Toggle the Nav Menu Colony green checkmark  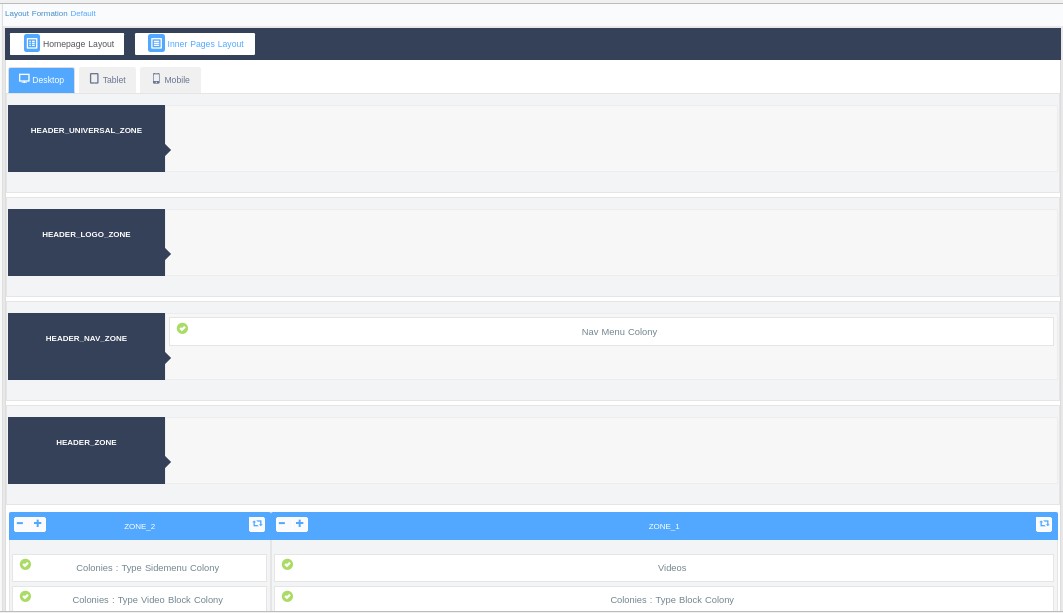(x=182, y=328)
